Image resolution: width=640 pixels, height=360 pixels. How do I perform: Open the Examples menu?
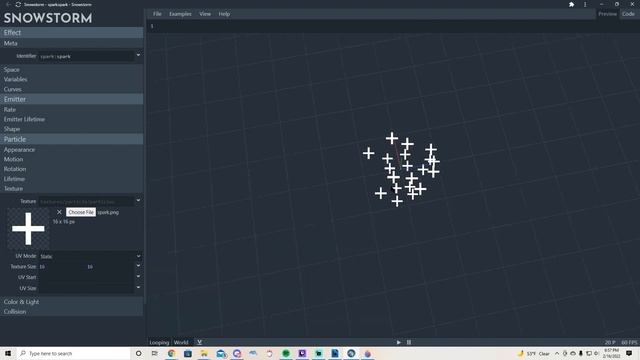tap(180, 14)
